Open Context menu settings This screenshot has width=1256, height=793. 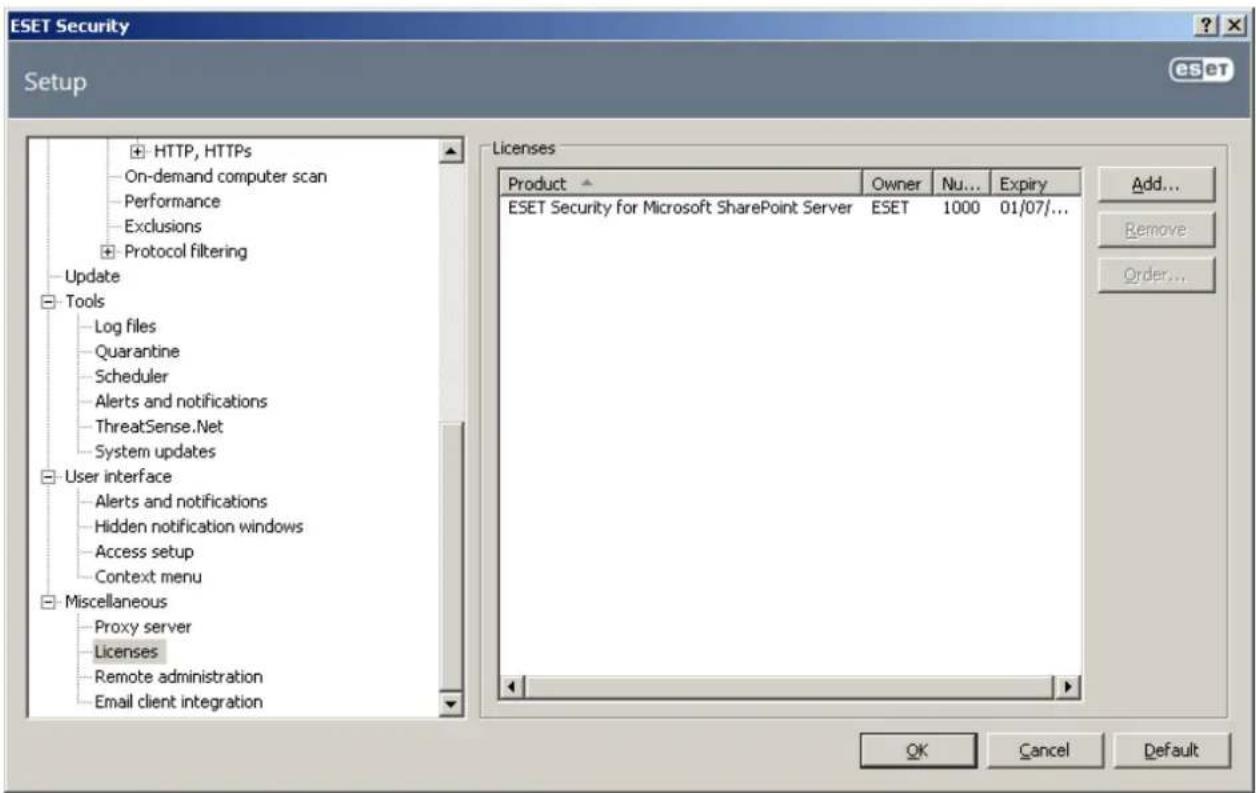coord(148,576)
